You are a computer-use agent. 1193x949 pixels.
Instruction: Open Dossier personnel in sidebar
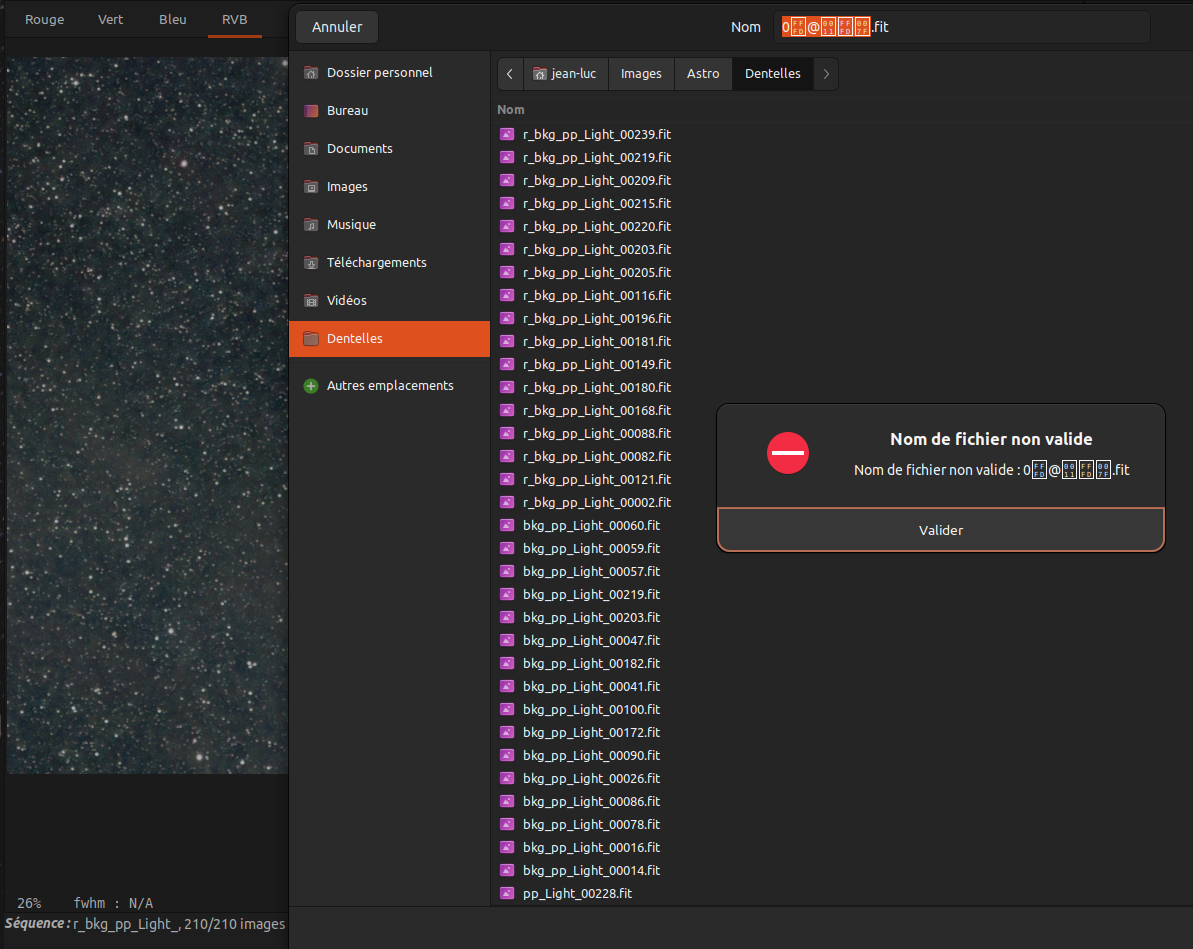click(390, 72)
